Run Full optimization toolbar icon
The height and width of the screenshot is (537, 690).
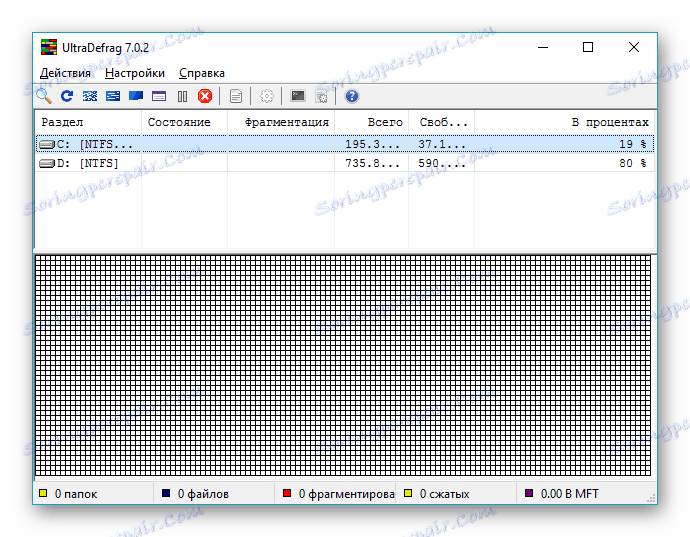coord(136,96)
